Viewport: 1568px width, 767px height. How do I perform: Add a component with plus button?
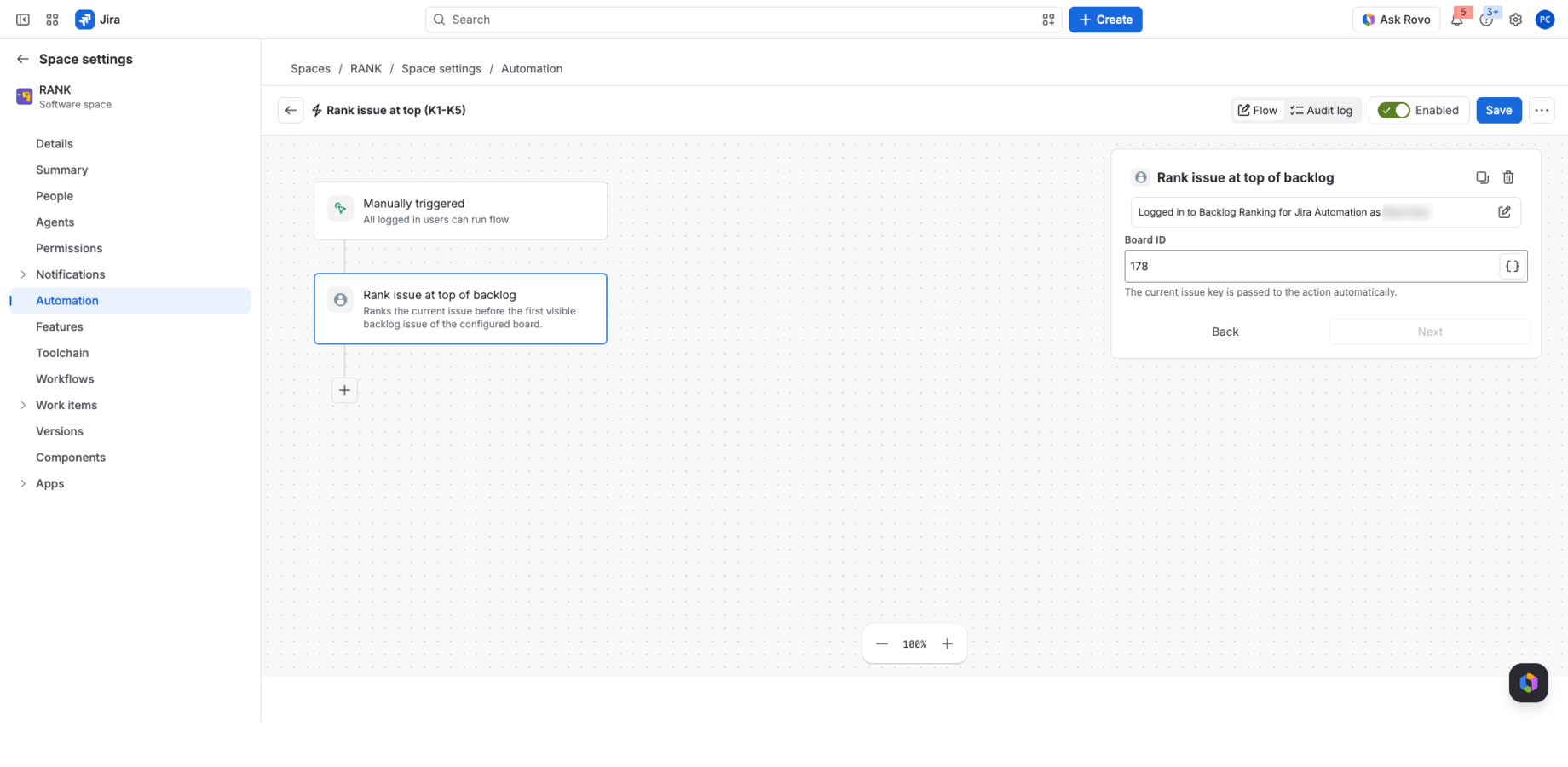click(x=344, y=390)
